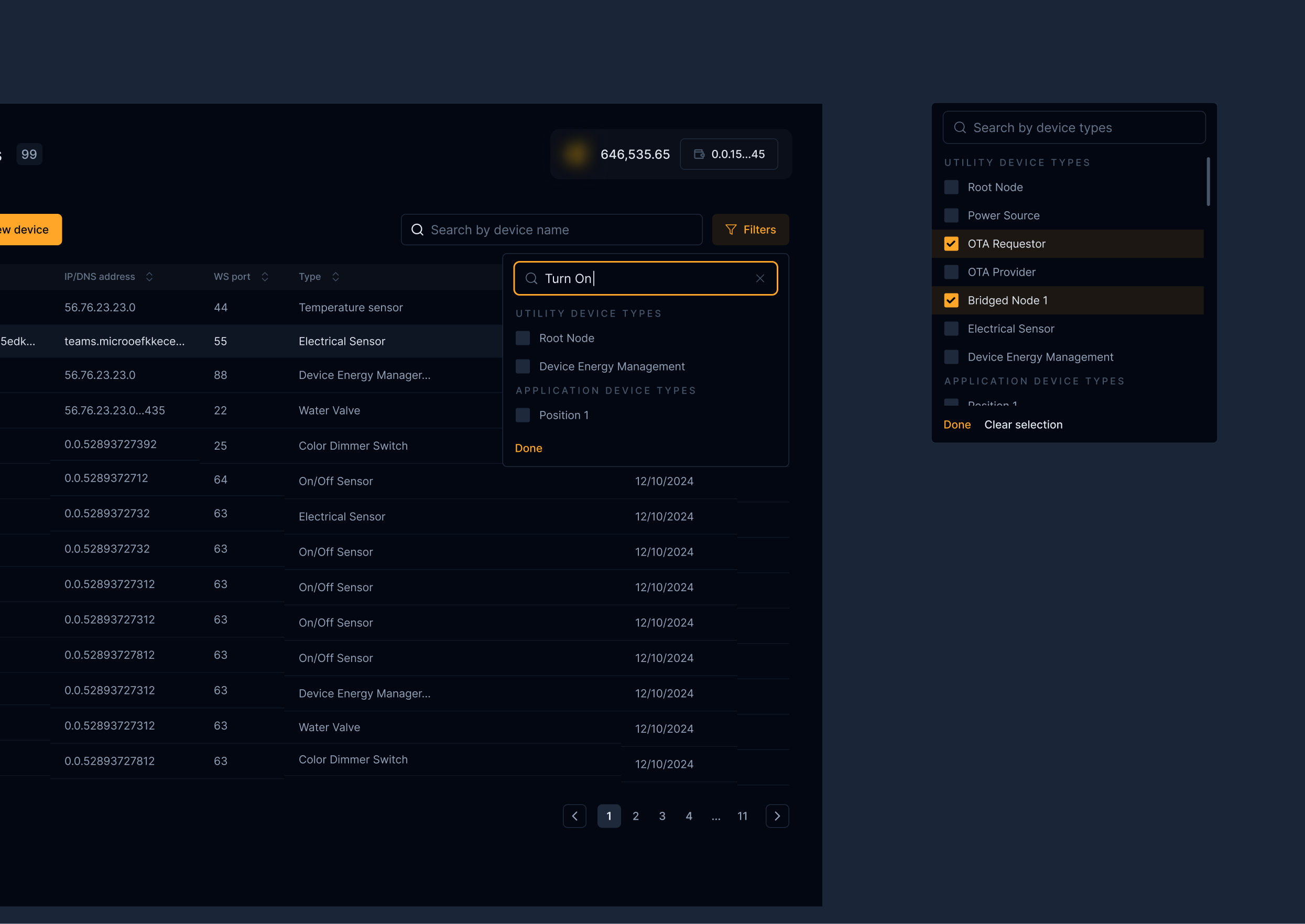Go to page 2
The width and height of the screenshot is (1305, 924).
tap(635, 816)
